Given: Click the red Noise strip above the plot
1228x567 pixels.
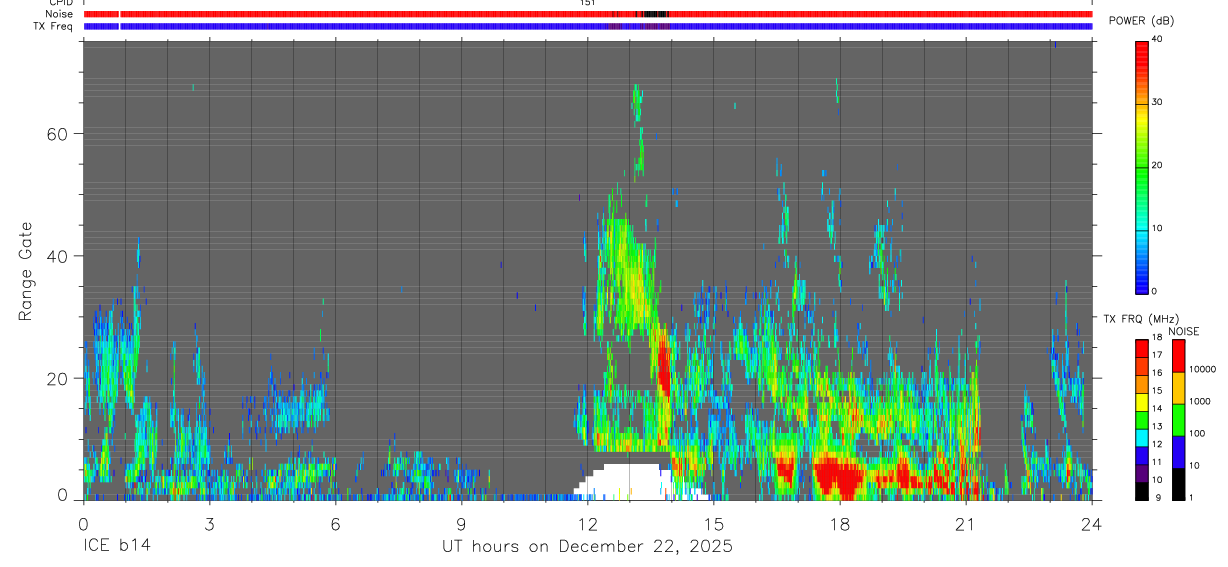Looking at the screenshot, I should tap(588, 14).
